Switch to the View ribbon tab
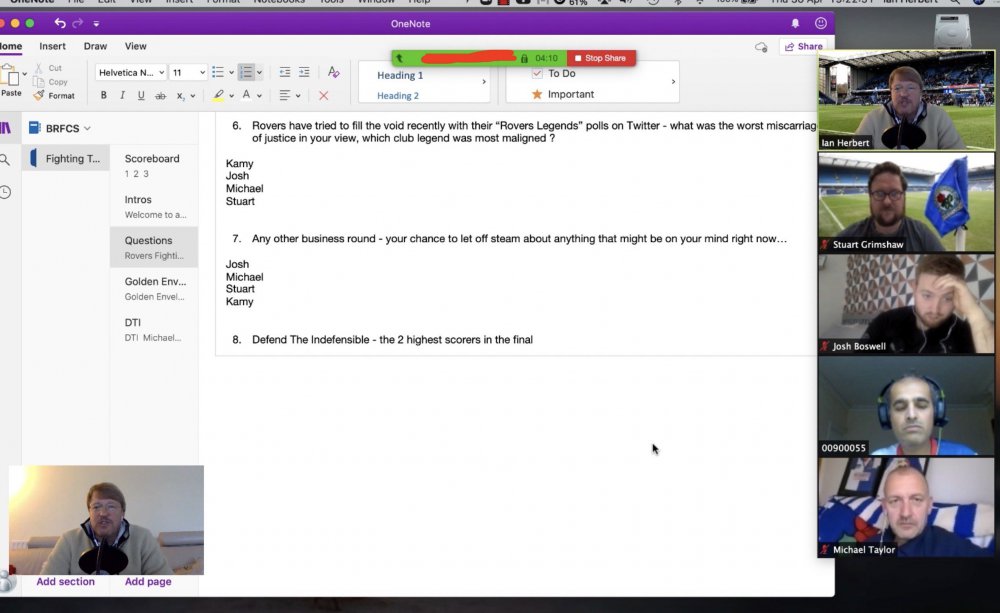 pyautogui.click(x=135, y=46)
